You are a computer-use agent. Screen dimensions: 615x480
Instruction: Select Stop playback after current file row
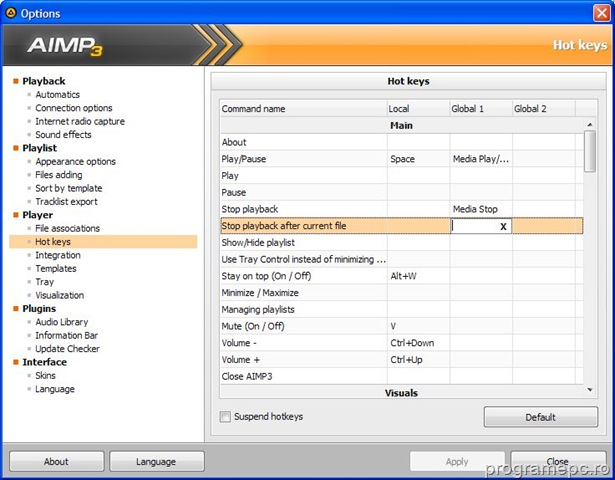tap(402, 226)
